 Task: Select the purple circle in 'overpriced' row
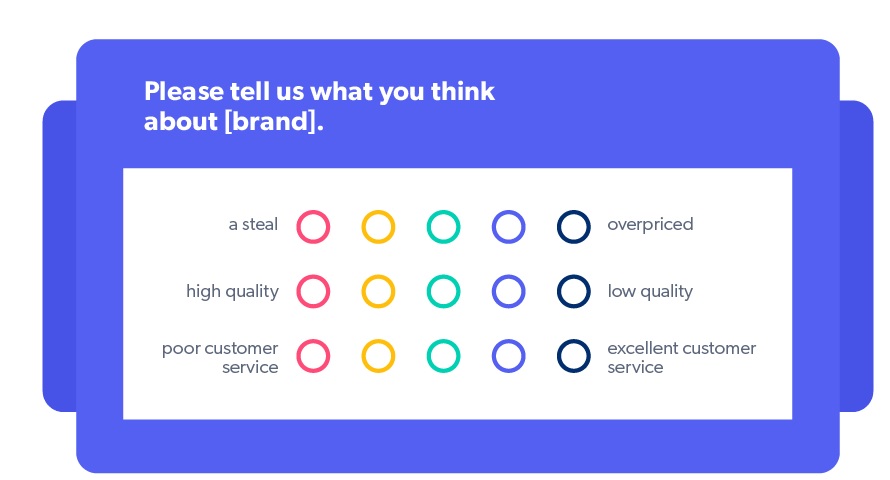point(509,227)
